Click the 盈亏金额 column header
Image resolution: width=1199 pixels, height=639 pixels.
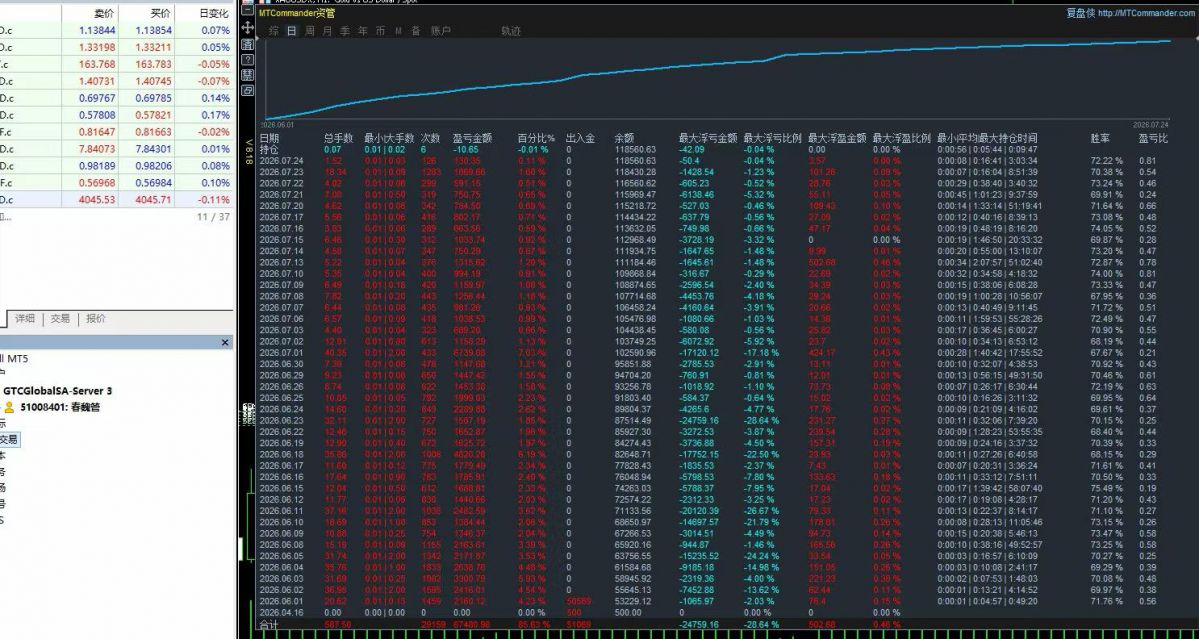473,138
